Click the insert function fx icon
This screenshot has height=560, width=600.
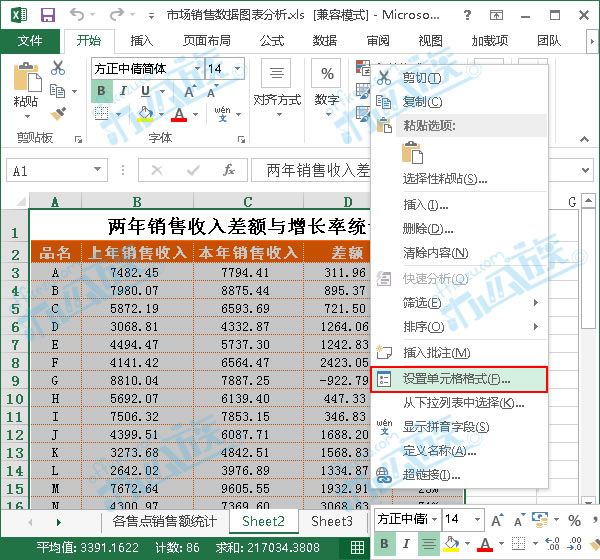click(229, 170)
